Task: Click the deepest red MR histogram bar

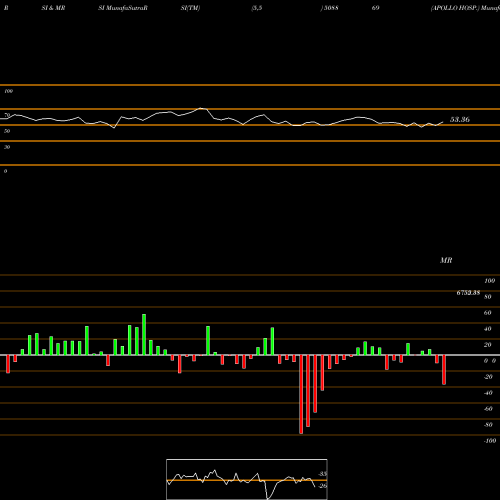Action: point(301,394)
